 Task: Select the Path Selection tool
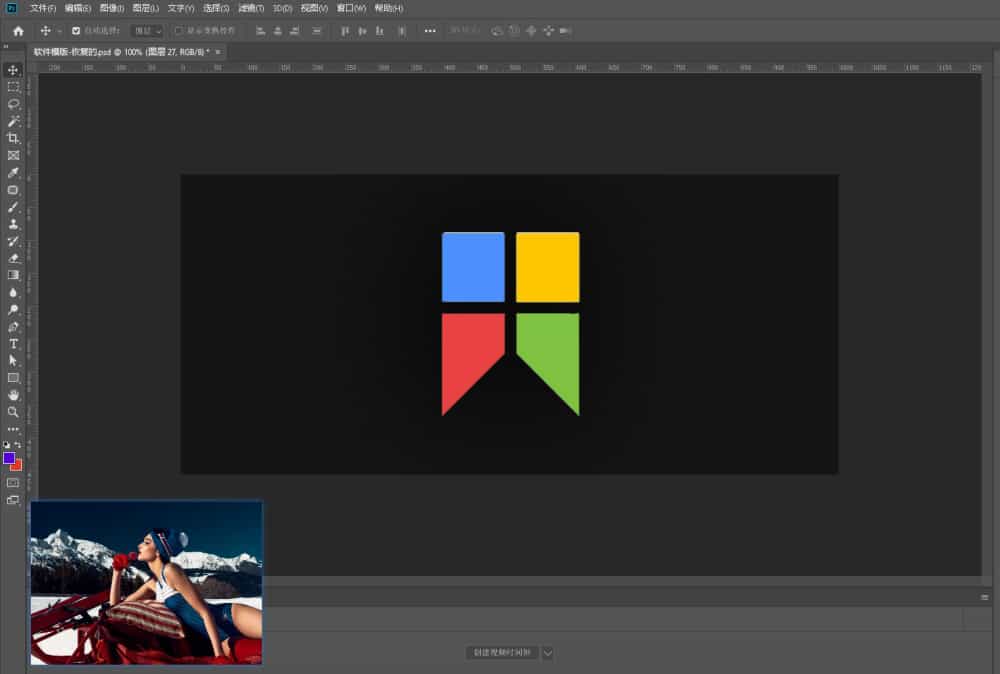[13, 361]
